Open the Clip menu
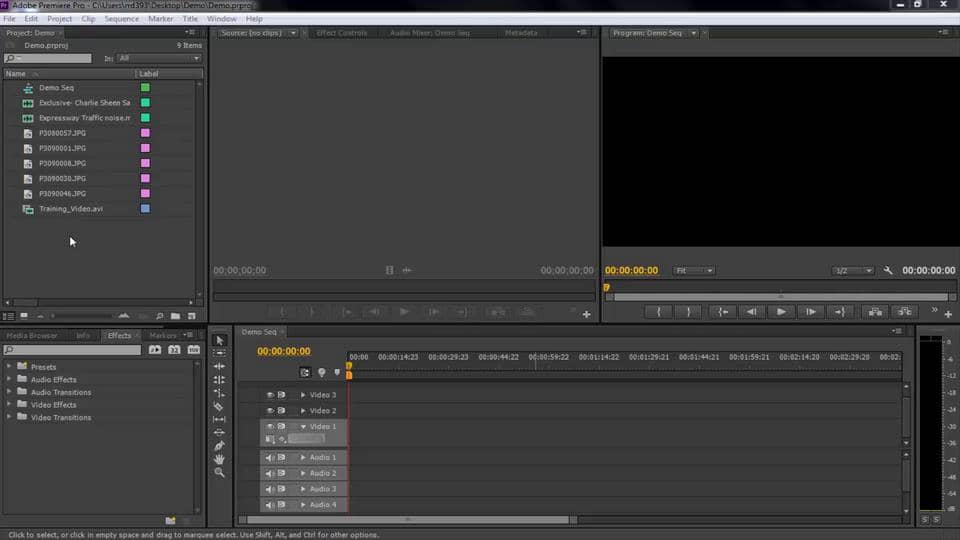Viewport: 960px width, 540px height. (x=88, y=19)
